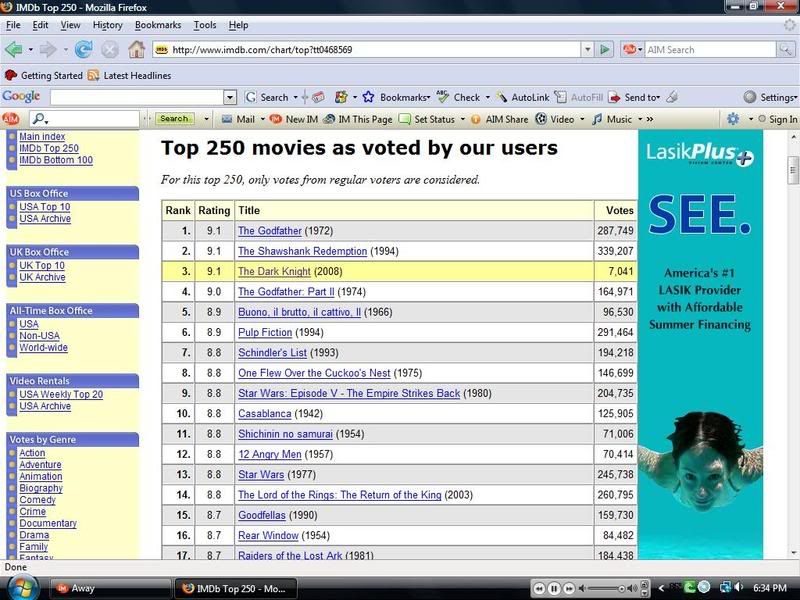800x600 pixels.
Task: Open Getting Started bookmark
Action: [43, 76]
